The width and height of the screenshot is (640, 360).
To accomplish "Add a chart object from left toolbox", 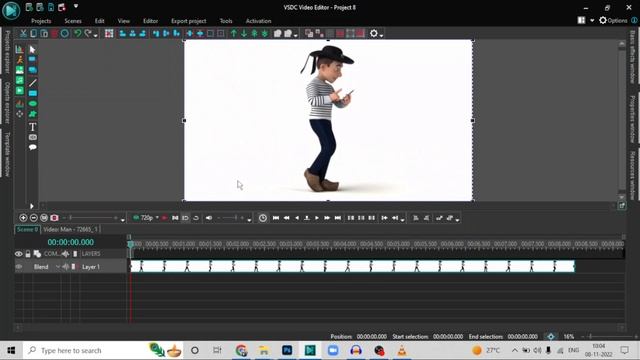I will (x=20, y=50).
